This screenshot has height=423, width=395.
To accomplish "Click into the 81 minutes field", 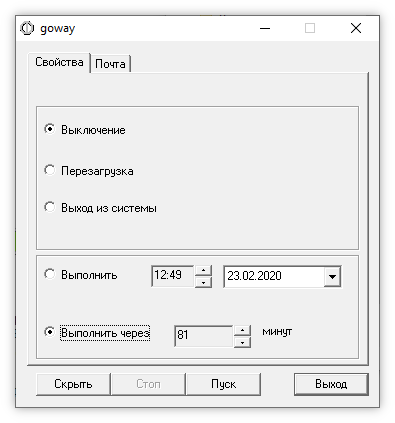I will (x=203, y=336).
